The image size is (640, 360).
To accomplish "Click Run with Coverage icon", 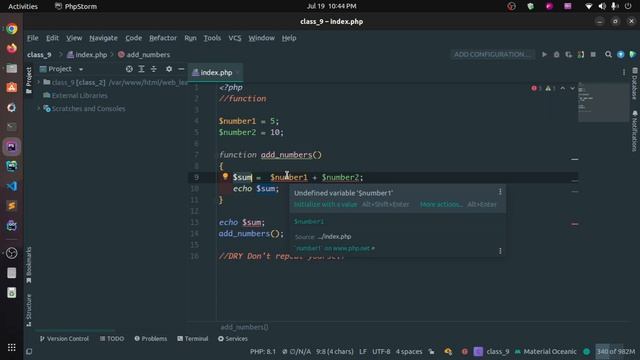I will pyautogui.click(x=569, y=54).
